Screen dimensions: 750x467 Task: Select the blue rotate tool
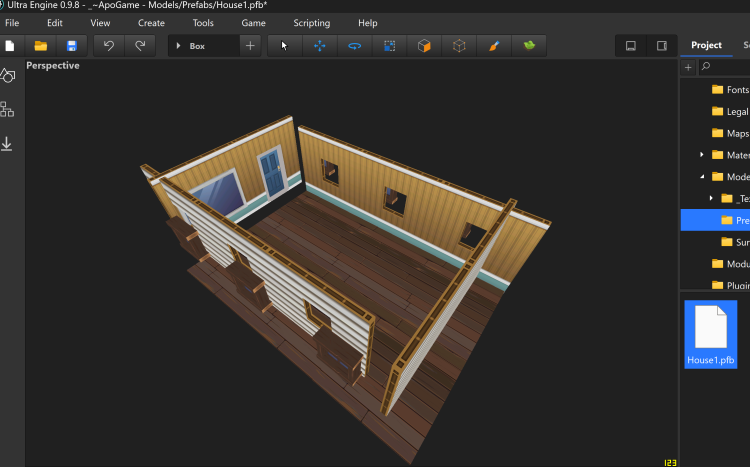pyautogui.click(x=355, y=46)
